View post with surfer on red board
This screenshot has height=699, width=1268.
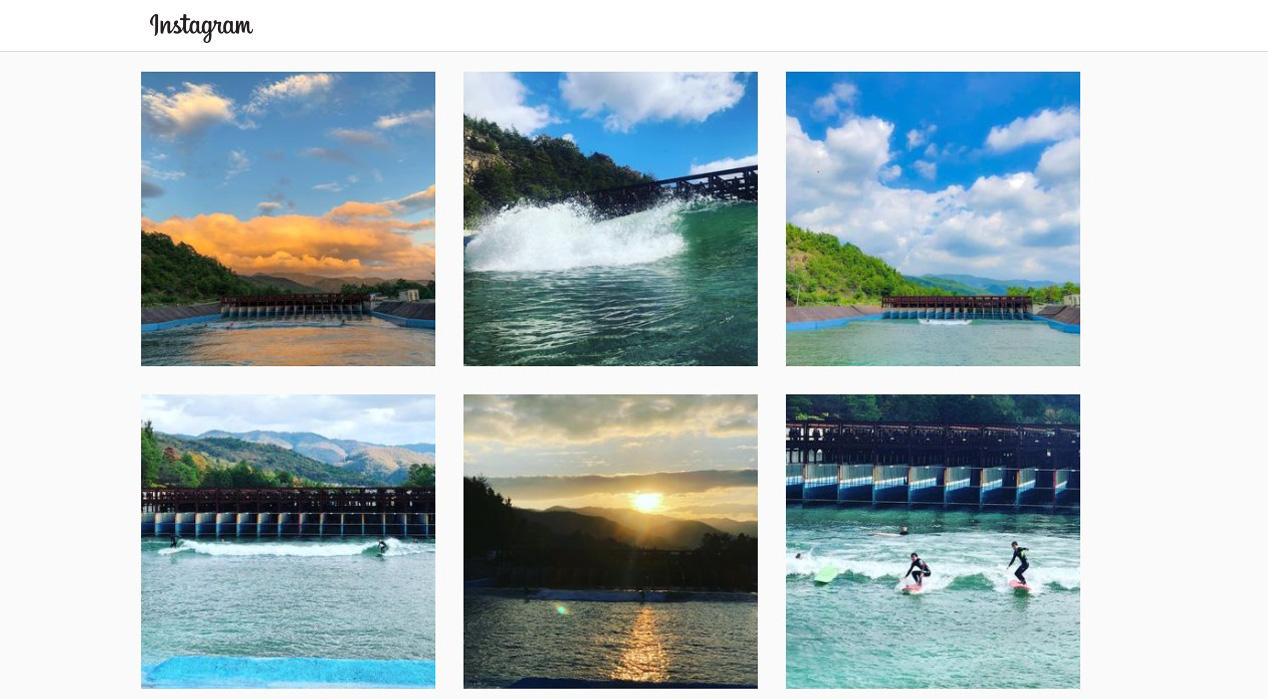[933, 541]
